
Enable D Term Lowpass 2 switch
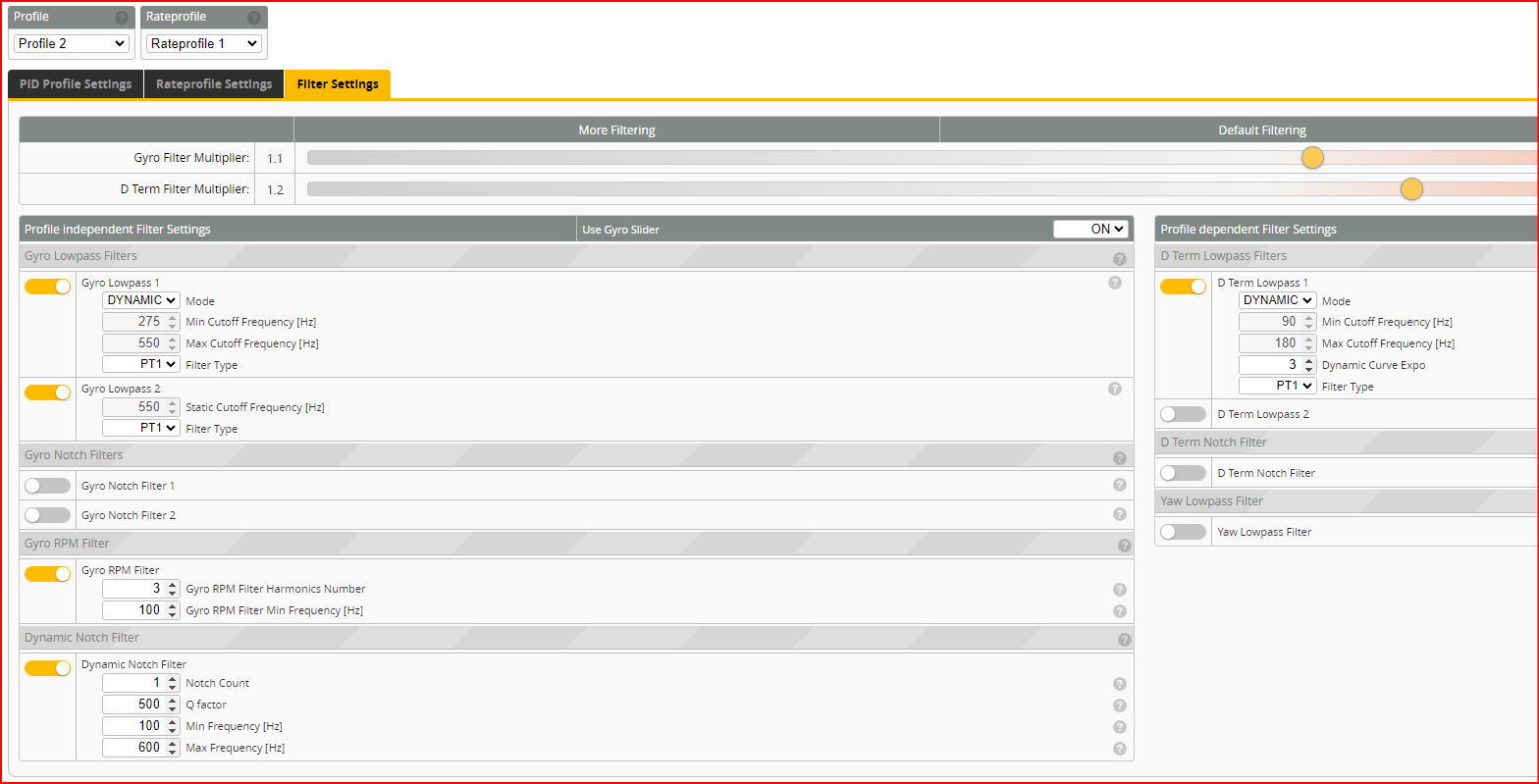1183,414
